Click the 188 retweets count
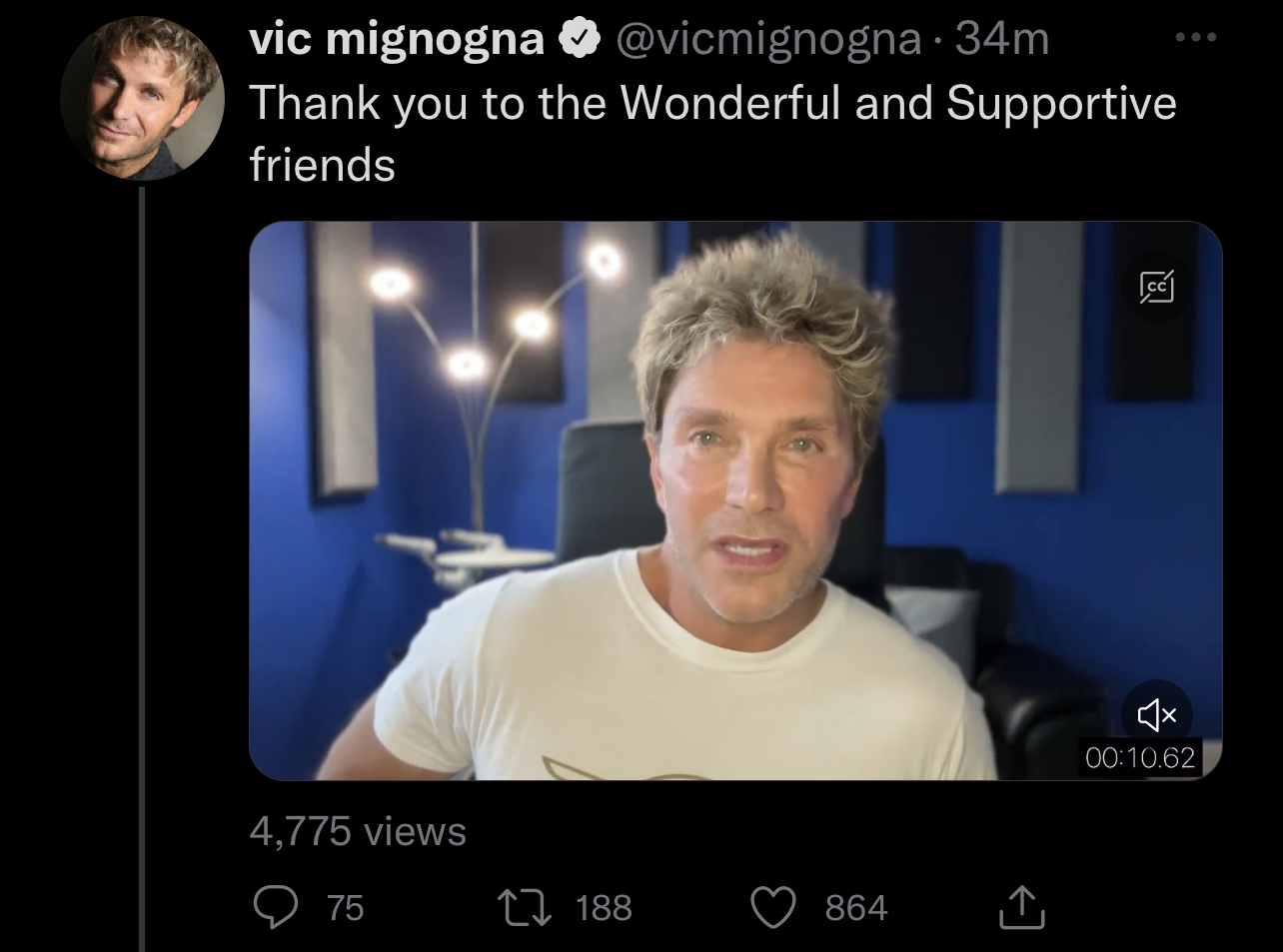Image resolution: width=1283 pixels, height=952 pixels. coord(604,907)
